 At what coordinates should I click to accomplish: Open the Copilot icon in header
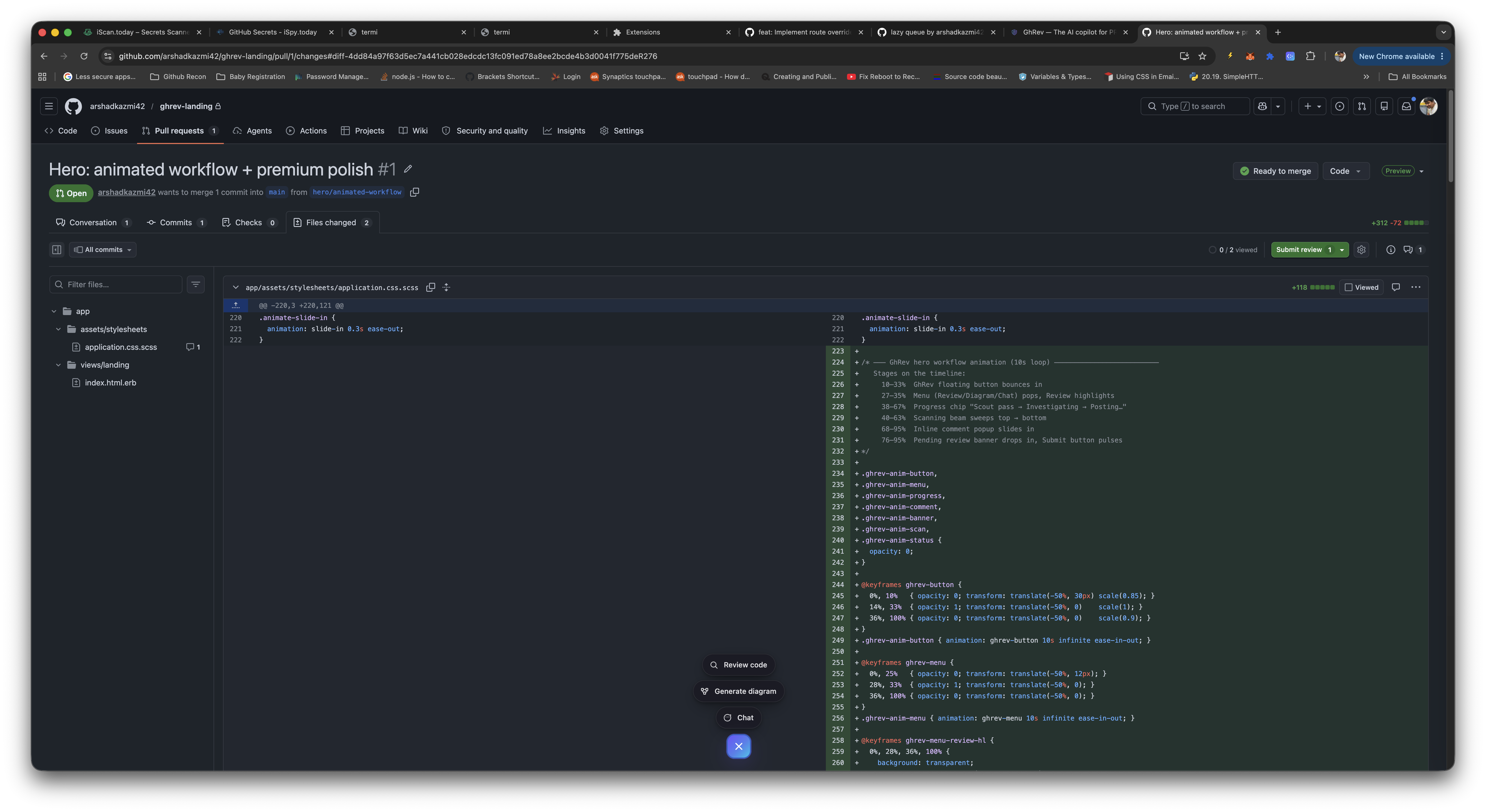click(x=1262, y=106)
